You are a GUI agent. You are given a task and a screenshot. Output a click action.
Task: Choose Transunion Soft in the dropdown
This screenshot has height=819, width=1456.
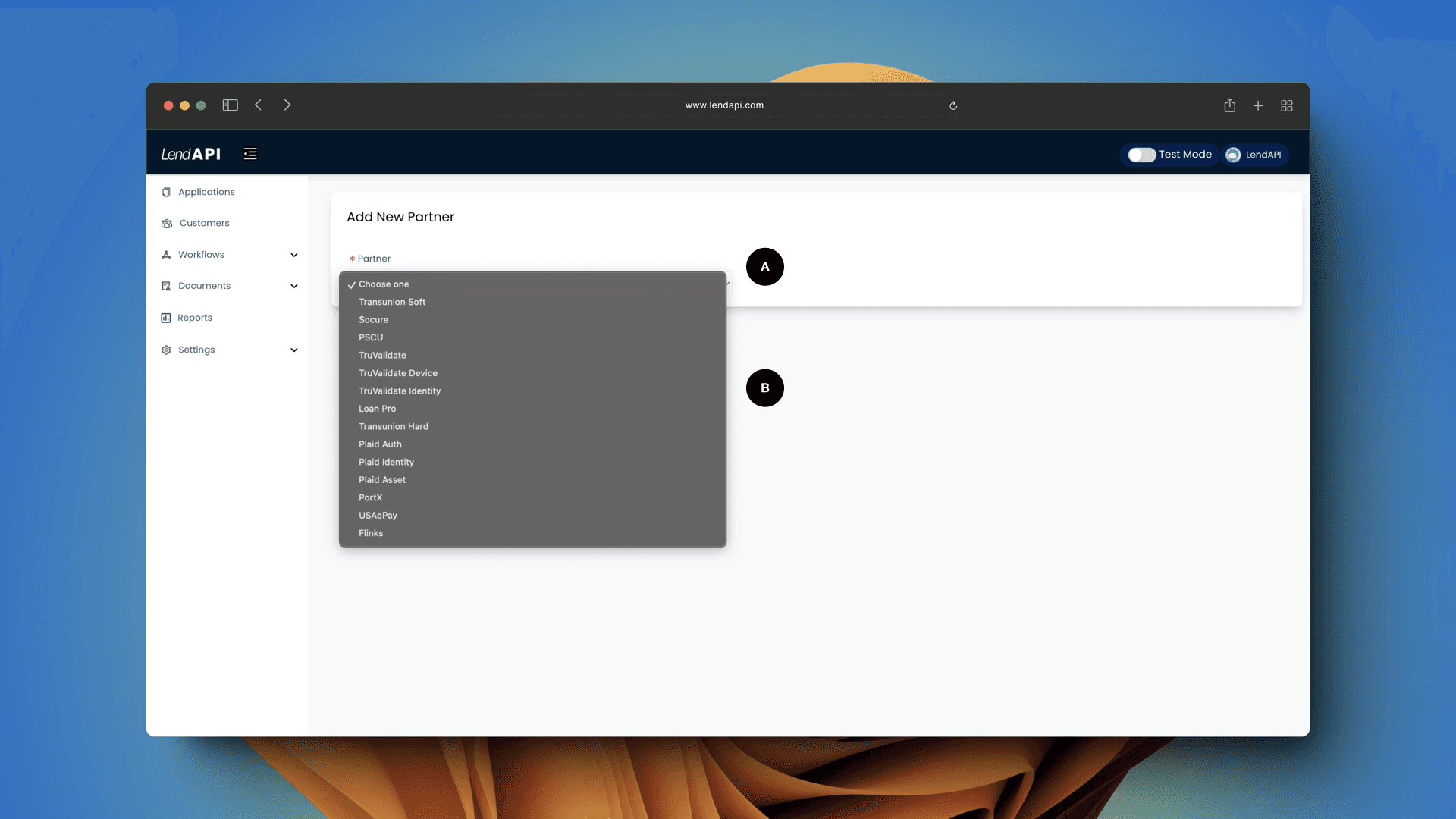(x=392, y=302)
